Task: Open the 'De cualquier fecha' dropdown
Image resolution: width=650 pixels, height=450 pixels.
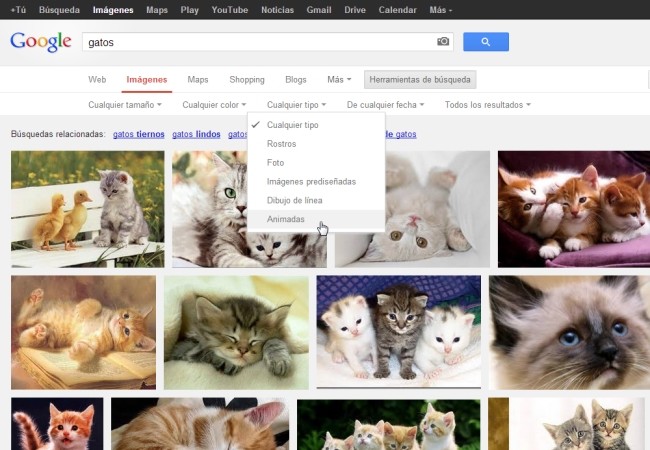Action: (386, 105)
